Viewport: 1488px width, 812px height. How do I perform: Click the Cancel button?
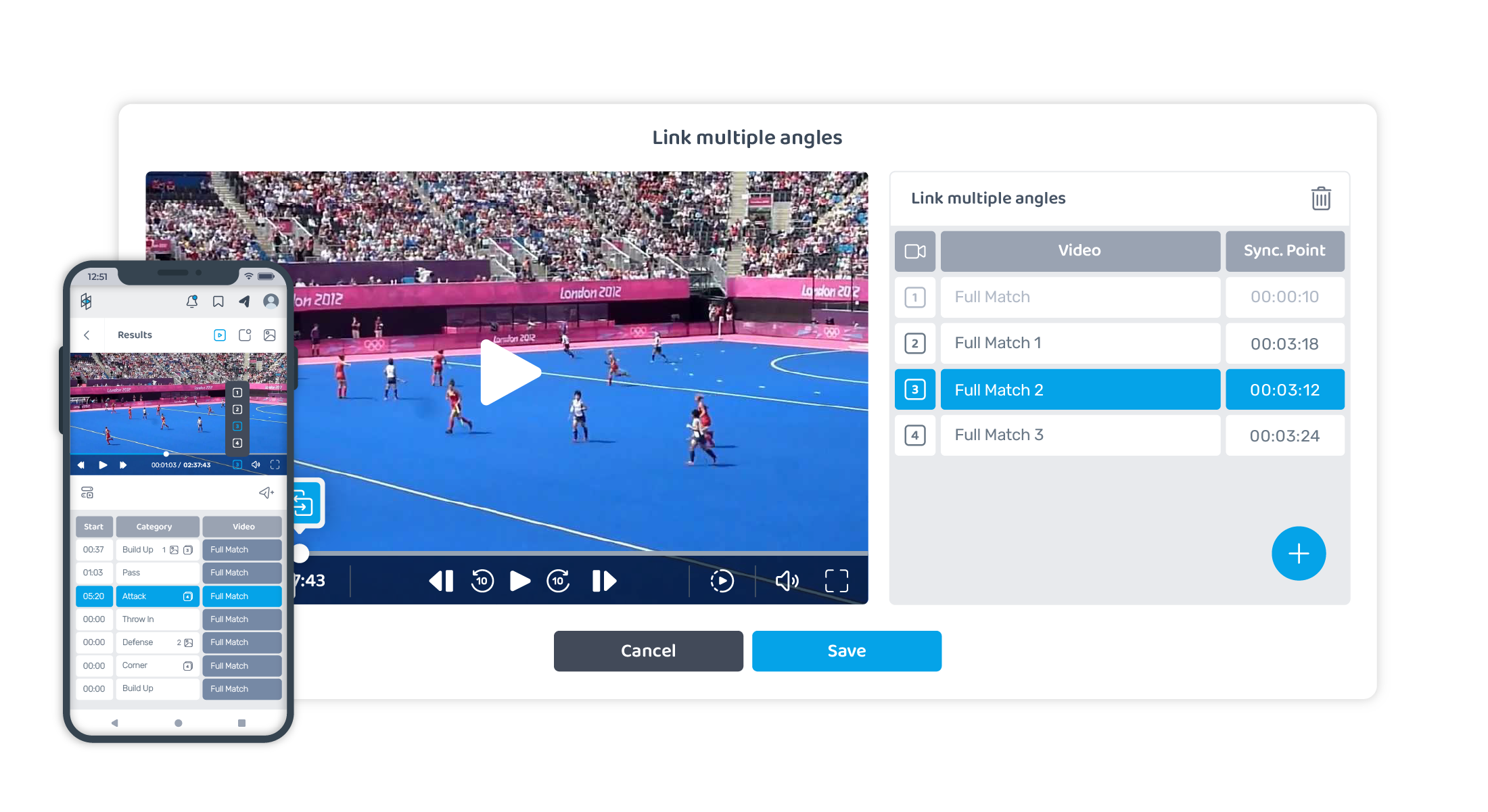pos(648,650)
